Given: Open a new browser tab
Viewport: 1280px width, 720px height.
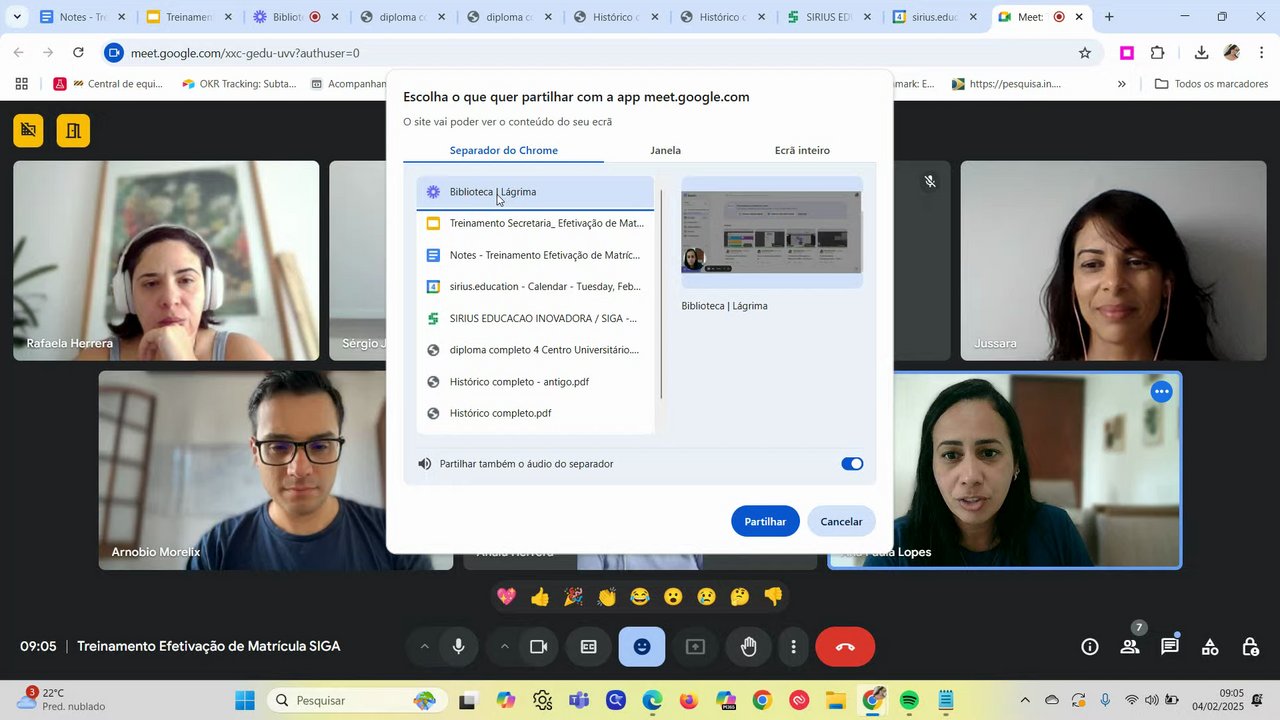Looking at the screenshot, I should (1109, 17).
